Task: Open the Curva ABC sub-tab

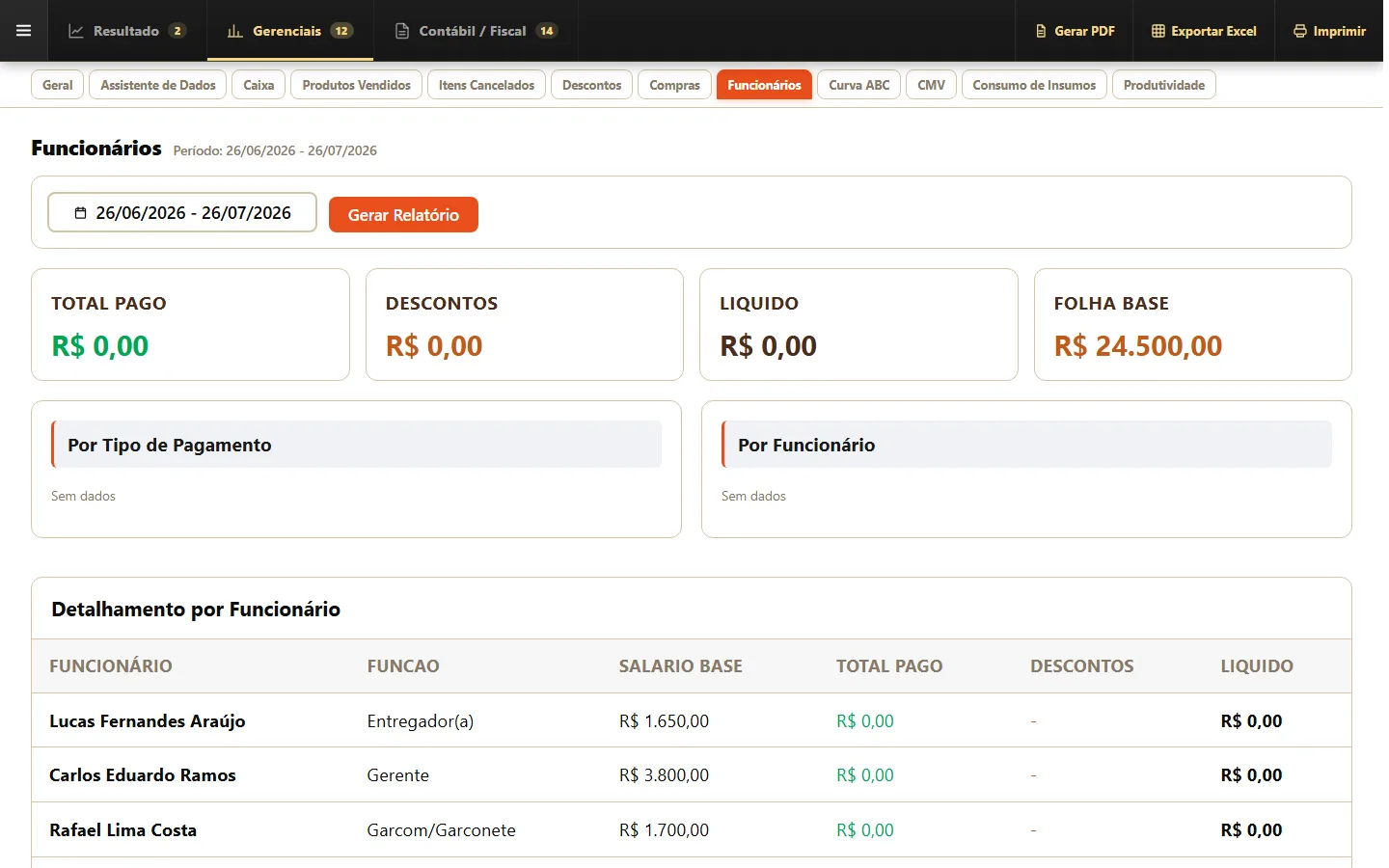Action: coord(858,85)
